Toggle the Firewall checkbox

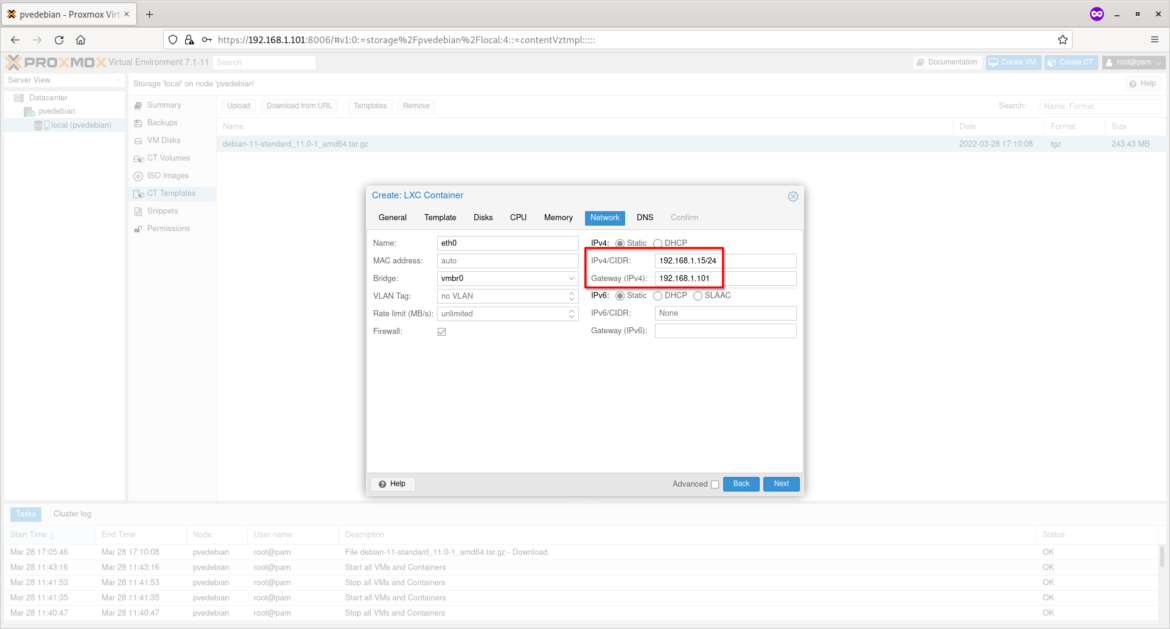coord(442,331)
